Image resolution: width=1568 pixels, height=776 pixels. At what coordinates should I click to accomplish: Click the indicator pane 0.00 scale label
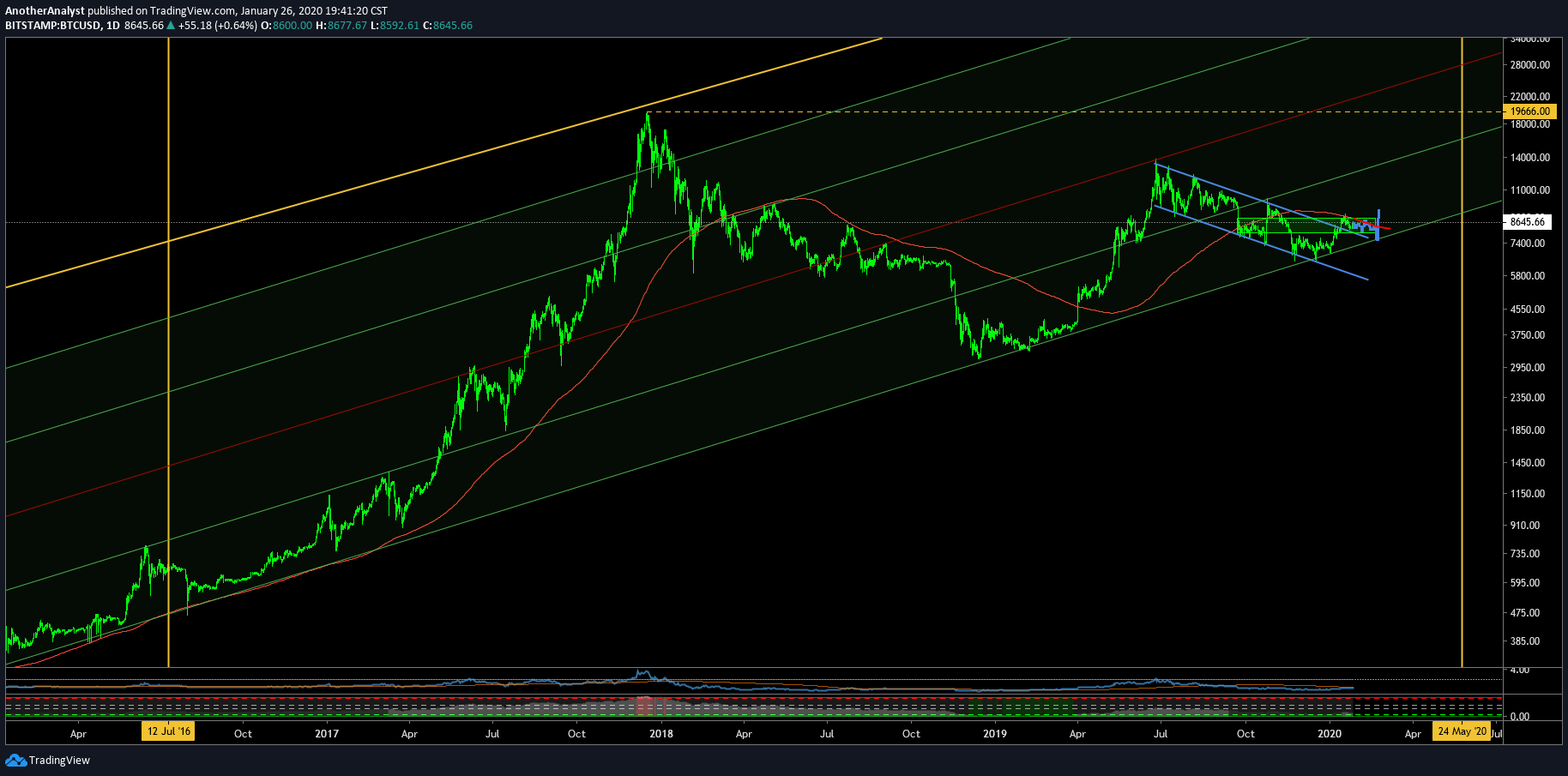[x=1520, y=717]
